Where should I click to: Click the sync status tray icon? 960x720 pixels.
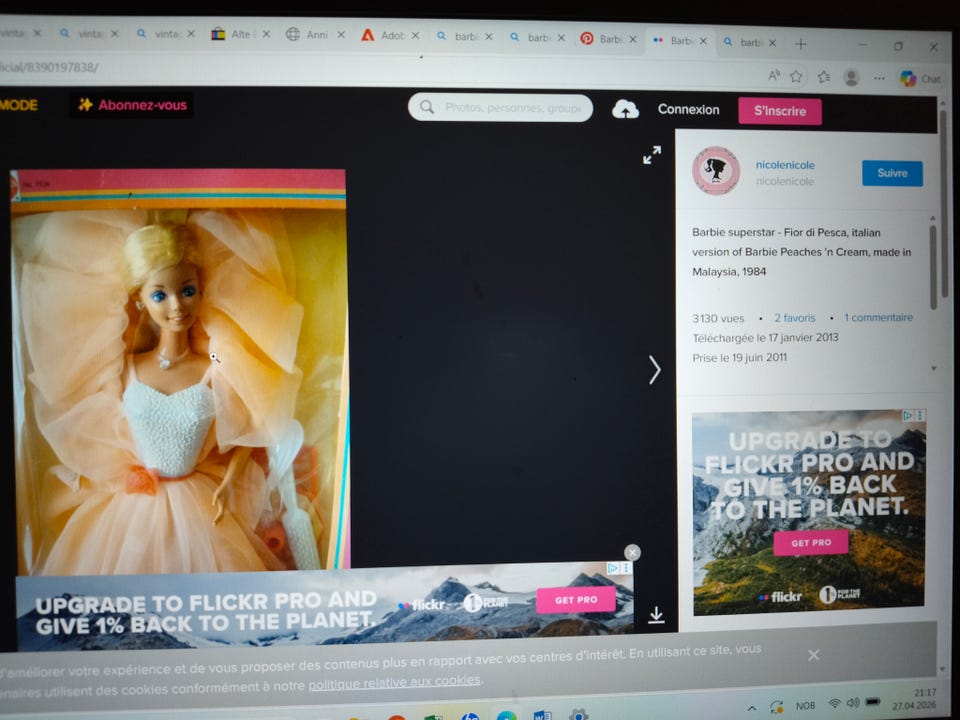[776, 707]
